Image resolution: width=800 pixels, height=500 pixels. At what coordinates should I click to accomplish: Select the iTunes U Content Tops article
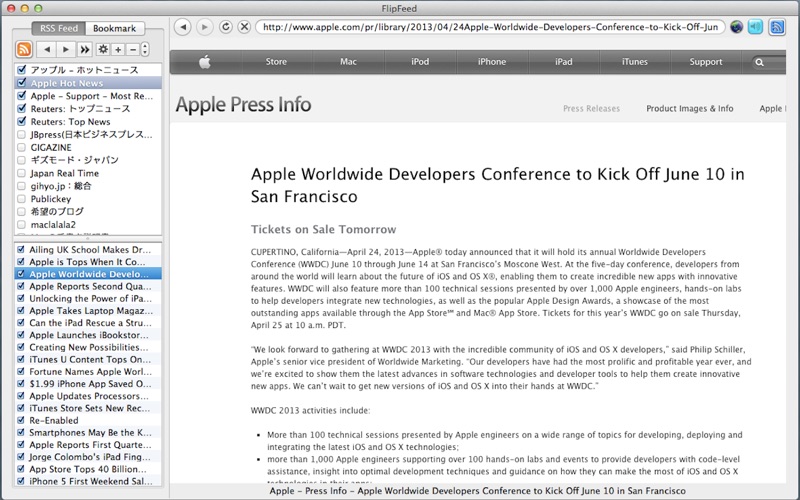pyautogui.click(x=88, y=359)
